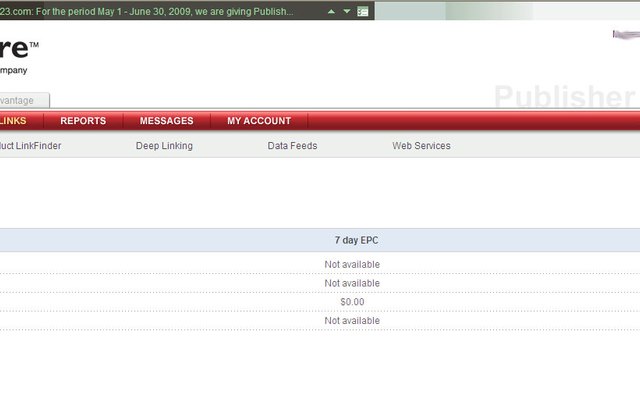The image size is (640, 395).
Task: Open the MY ACCOUNT menu
Action: [259, 121]
